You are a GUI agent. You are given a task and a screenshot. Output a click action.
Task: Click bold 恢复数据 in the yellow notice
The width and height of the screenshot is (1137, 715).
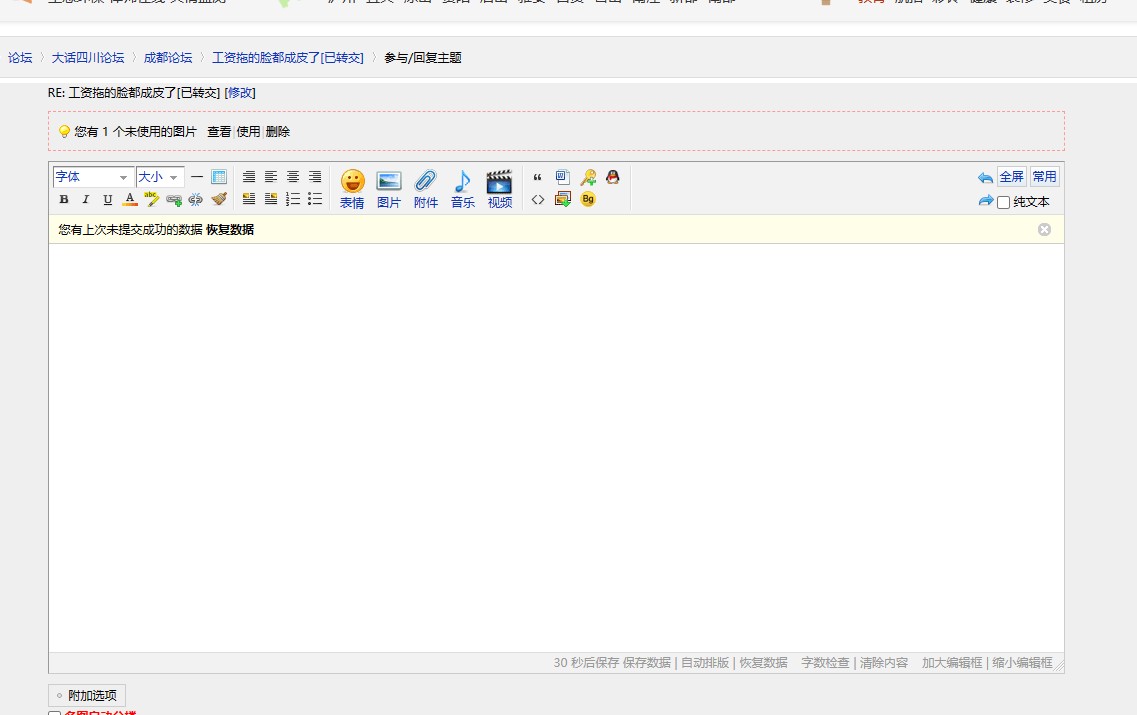tap(230, 230)
